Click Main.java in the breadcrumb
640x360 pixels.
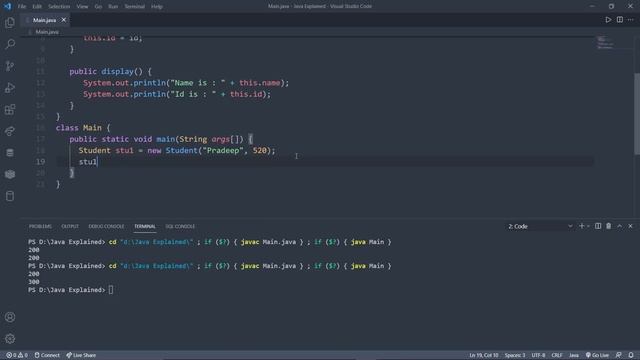pos(47,32)
